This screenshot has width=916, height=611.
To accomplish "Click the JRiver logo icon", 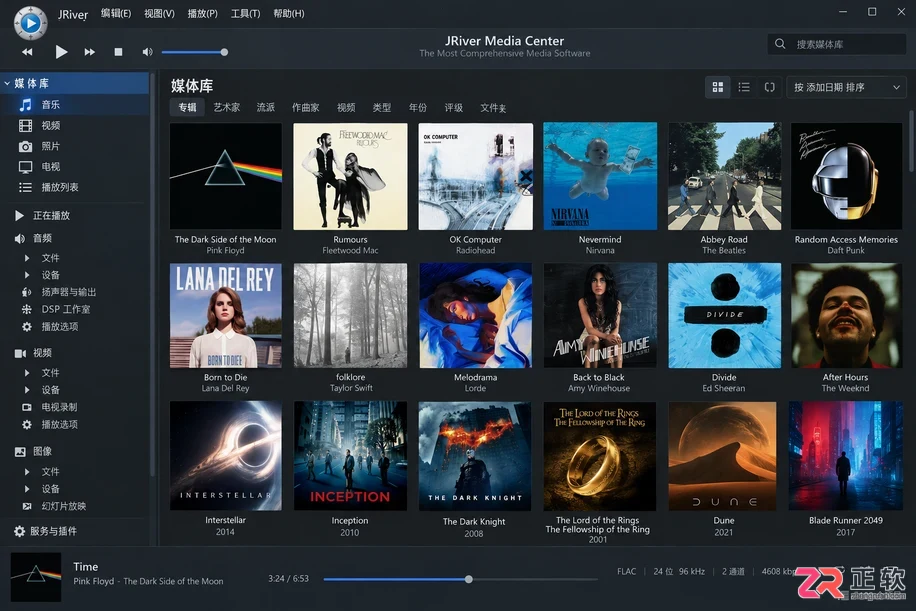I will click(30, 23).
